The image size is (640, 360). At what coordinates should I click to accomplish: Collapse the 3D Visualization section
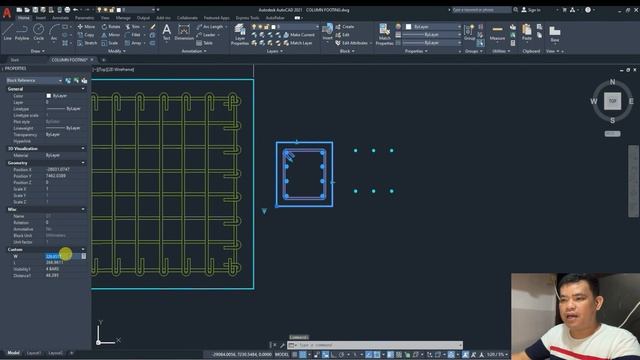pos(83,148)
